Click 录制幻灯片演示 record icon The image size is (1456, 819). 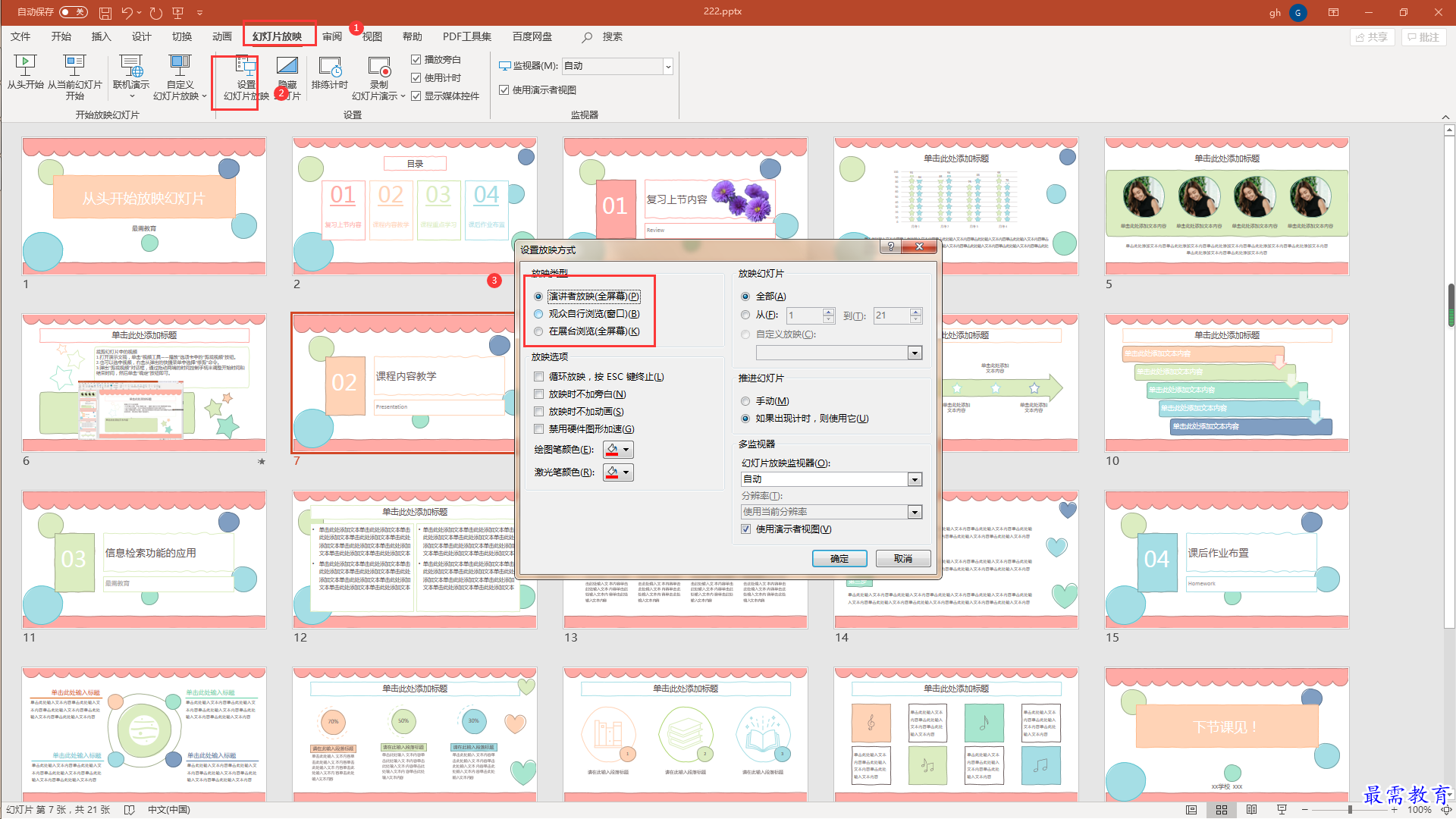click(378, 66)
